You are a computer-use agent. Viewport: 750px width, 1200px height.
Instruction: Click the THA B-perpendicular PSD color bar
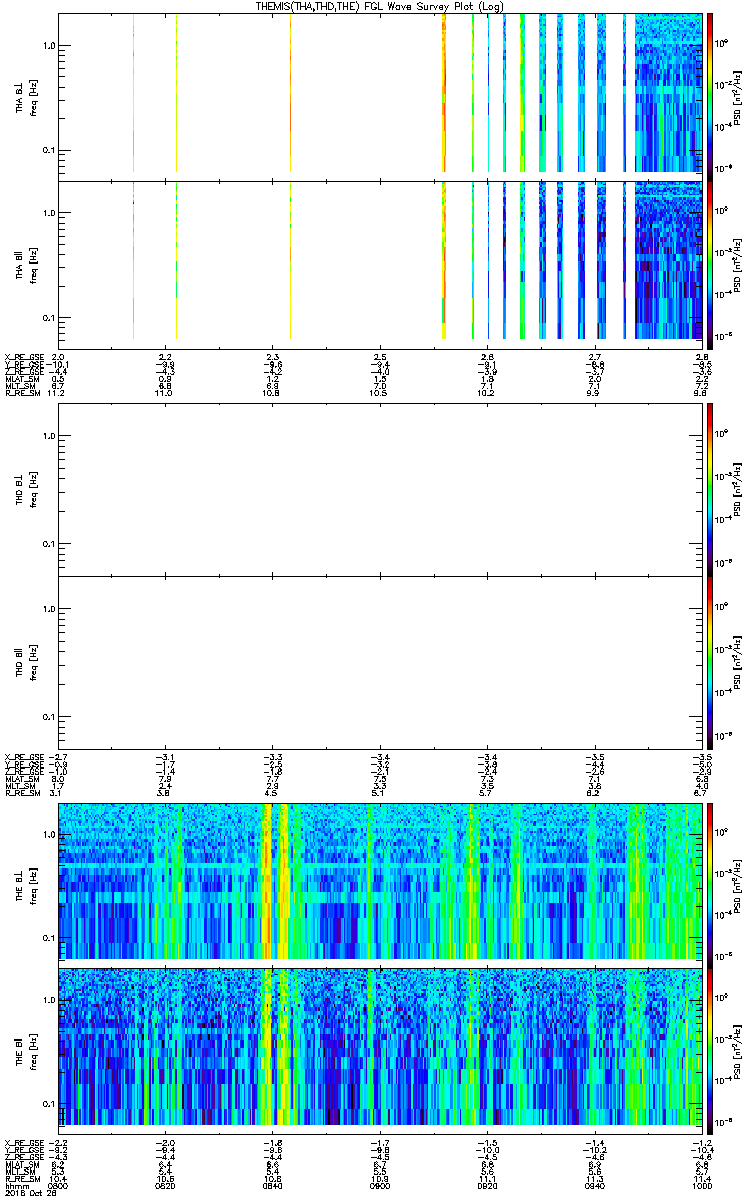tap(710, 95)
